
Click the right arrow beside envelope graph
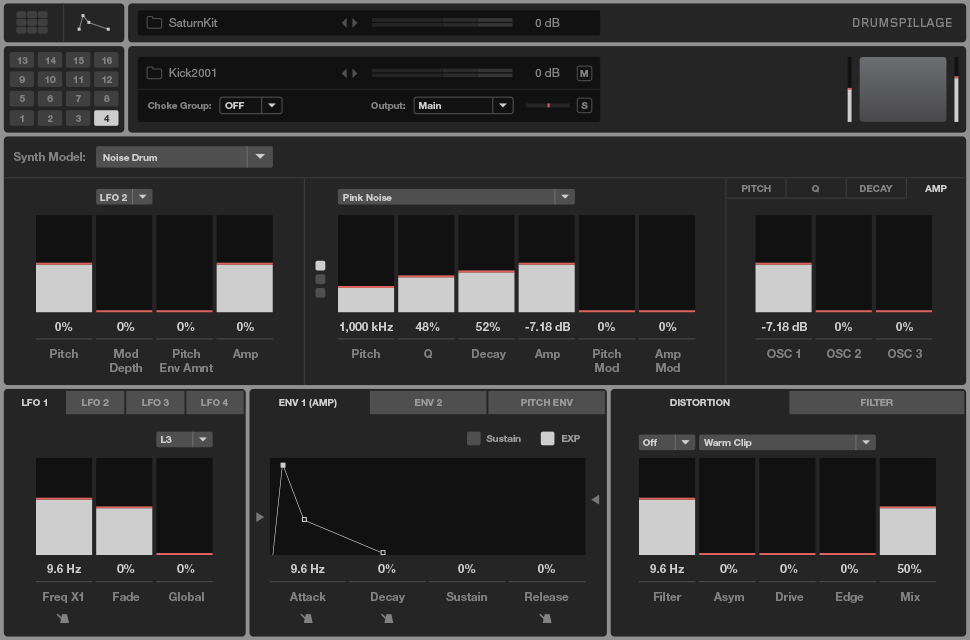[595, 499]
